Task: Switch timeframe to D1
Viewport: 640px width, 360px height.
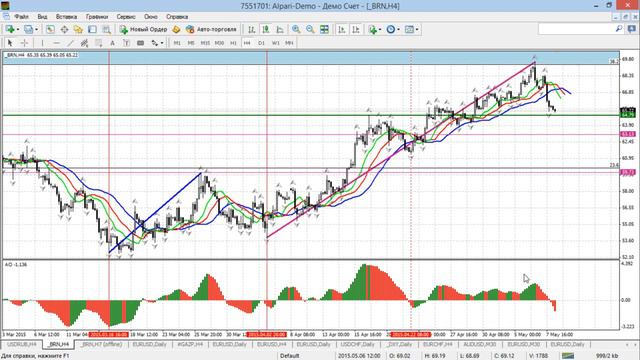Action: [x=261, y=43]
